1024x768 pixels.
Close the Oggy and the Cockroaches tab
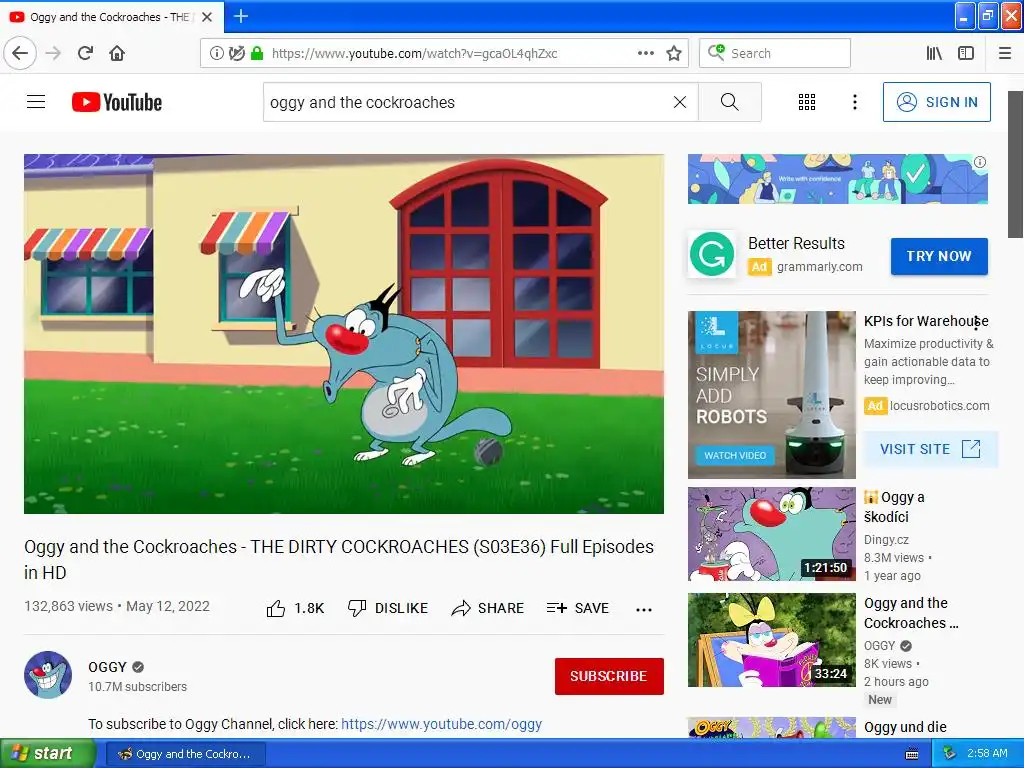pyautogui.click(x=207, y=17)
